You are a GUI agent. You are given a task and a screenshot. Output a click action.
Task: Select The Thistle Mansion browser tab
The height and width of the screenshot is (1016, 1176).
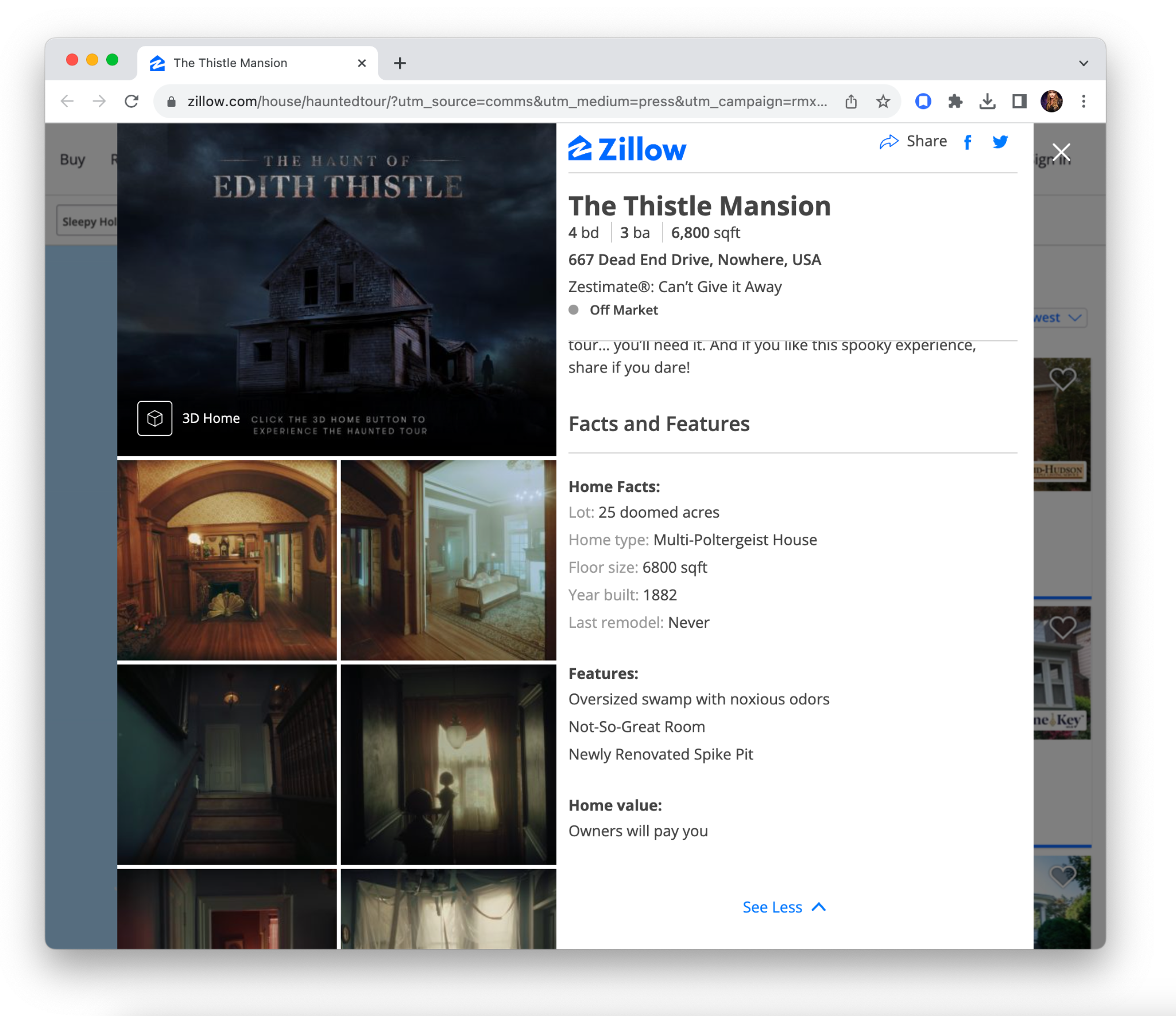257,63
